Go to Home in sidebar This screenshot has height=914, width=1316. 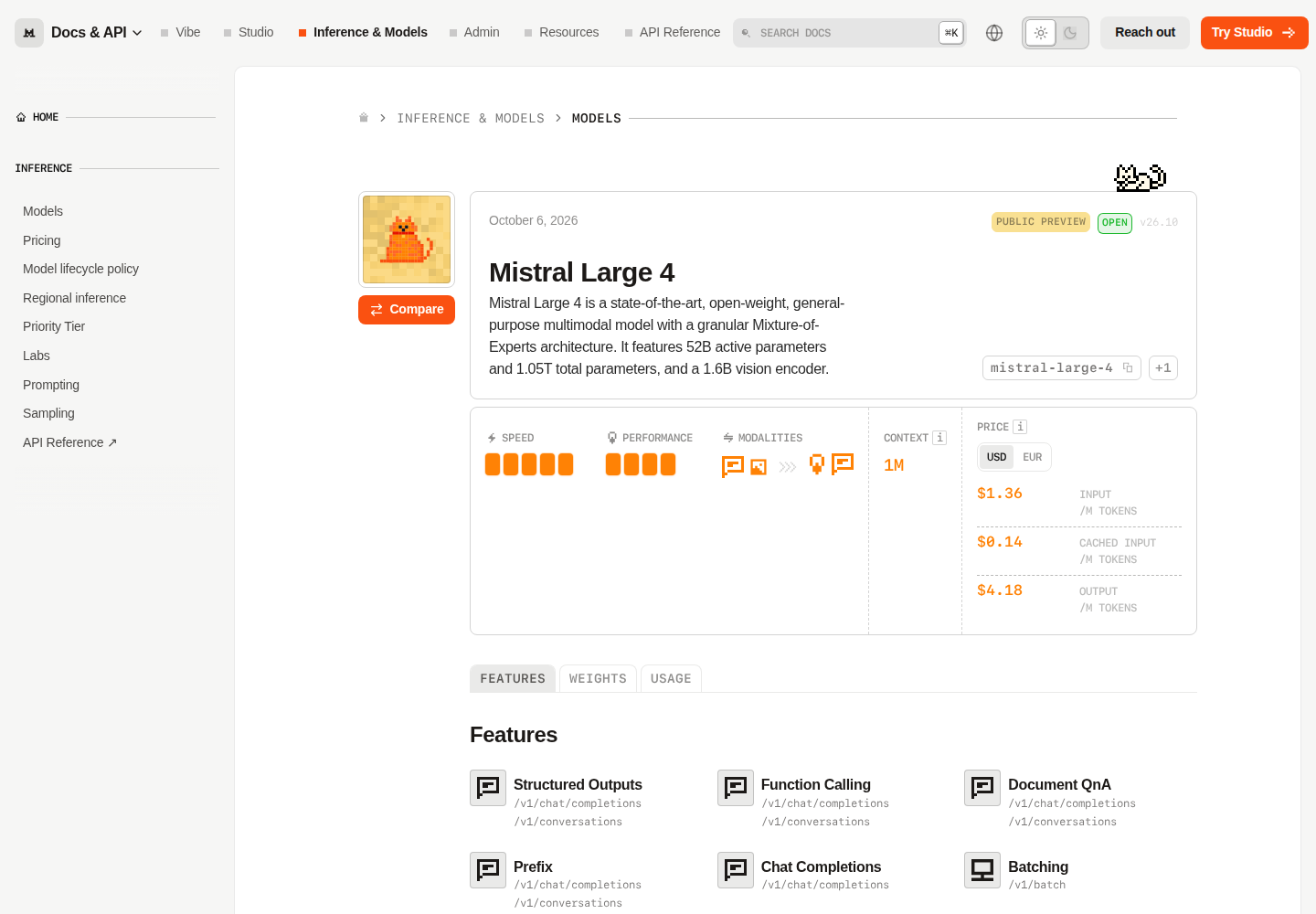[x=37, y=117]
